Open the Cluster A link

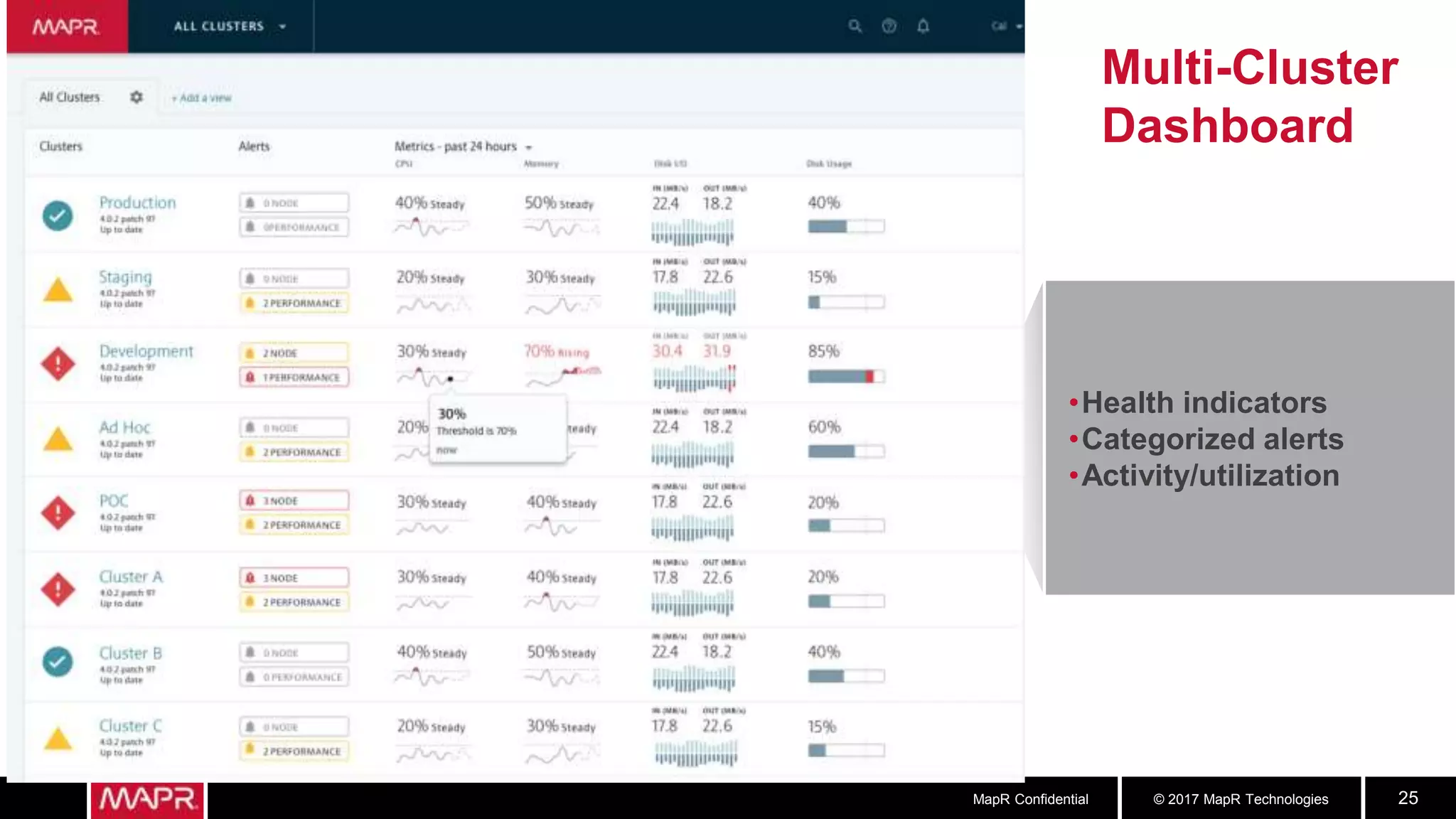[x=131, y=577]
